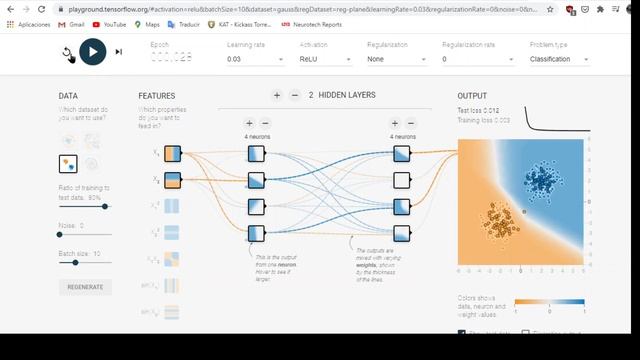Click the Noise slider handle
Screen dimensions: 640x360
coord(60,235)
